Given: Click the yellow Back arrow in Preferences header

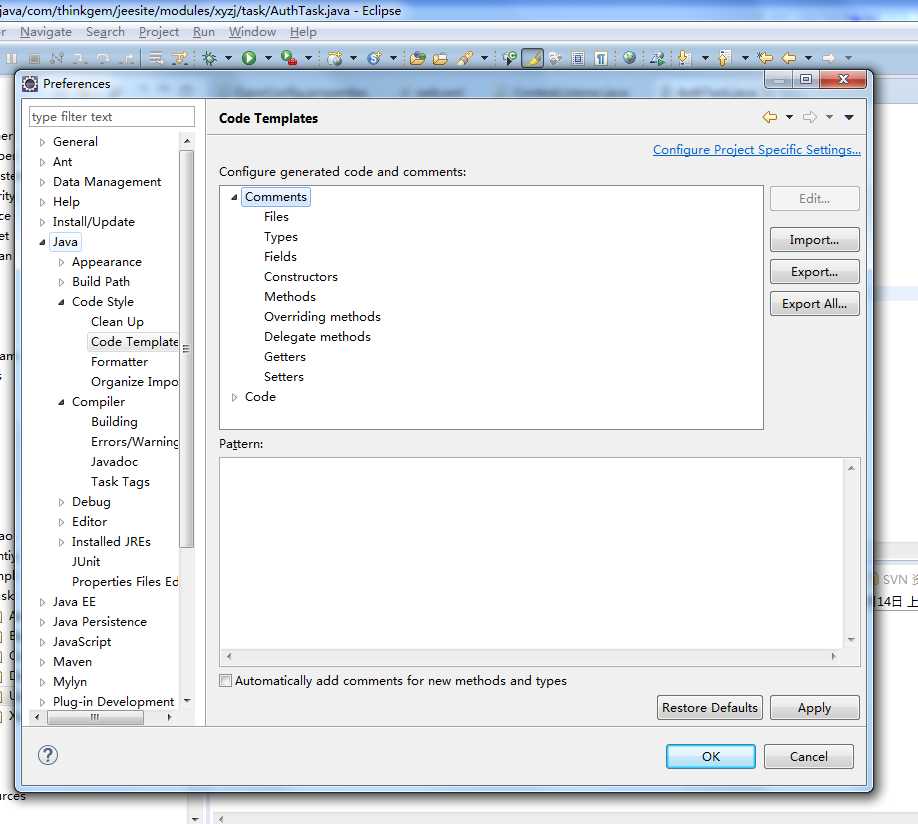Looking at the screenshot, I should tap(769, 117).
